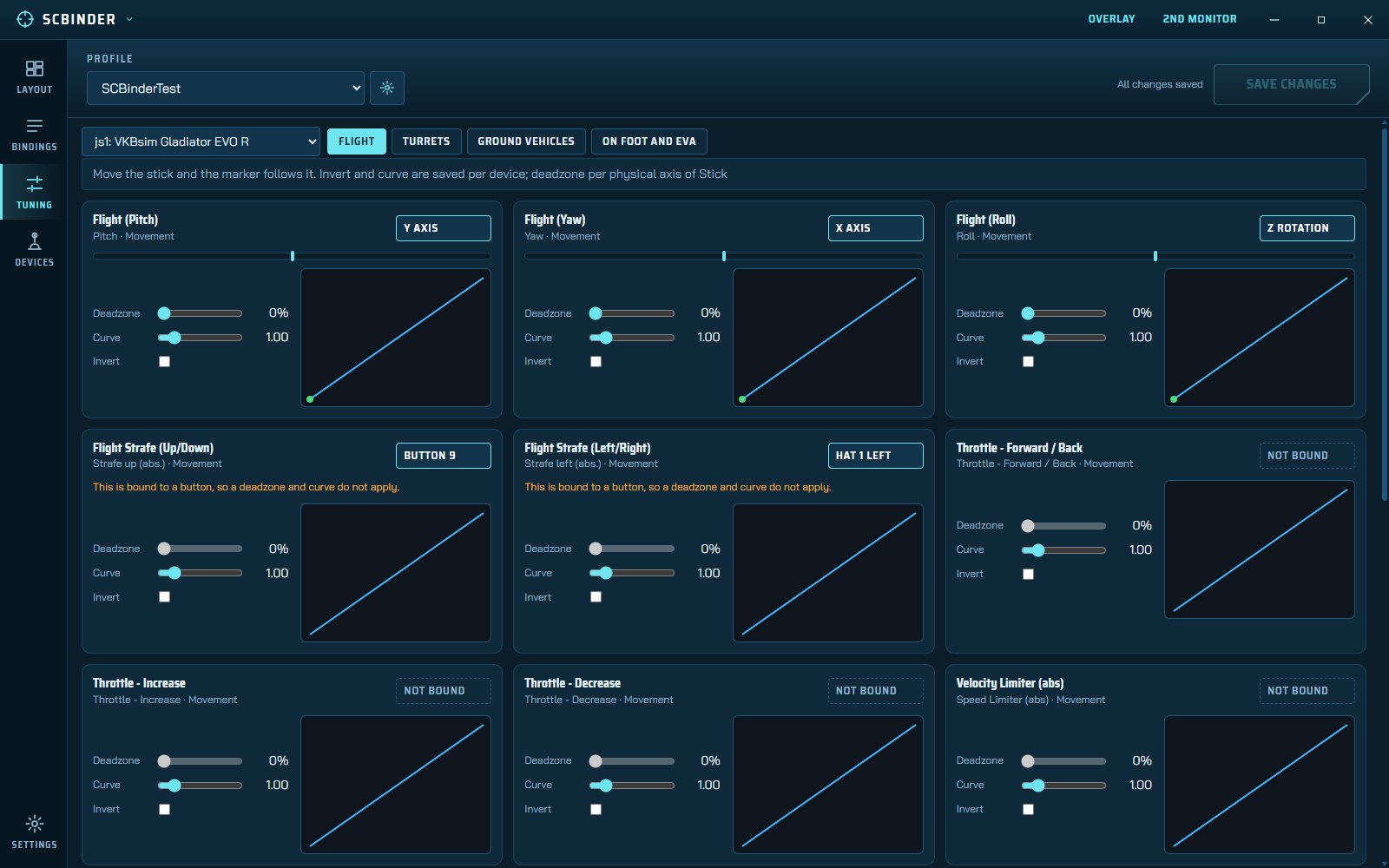Screen dimensions: 1389x868
Task: Click the Deadzone slider for Flight (Pitch)
Action: [200, 313]
